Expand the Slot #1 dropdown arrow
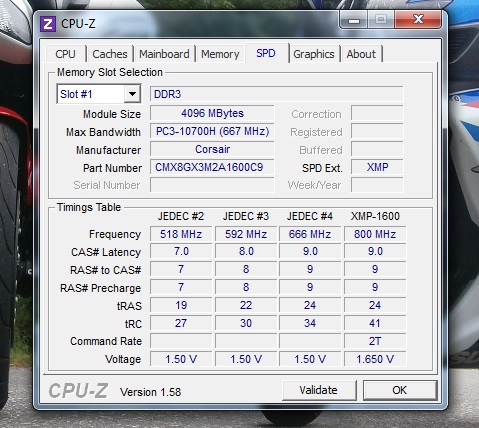This screenshot has height=428, width=479. coord(132,94)
